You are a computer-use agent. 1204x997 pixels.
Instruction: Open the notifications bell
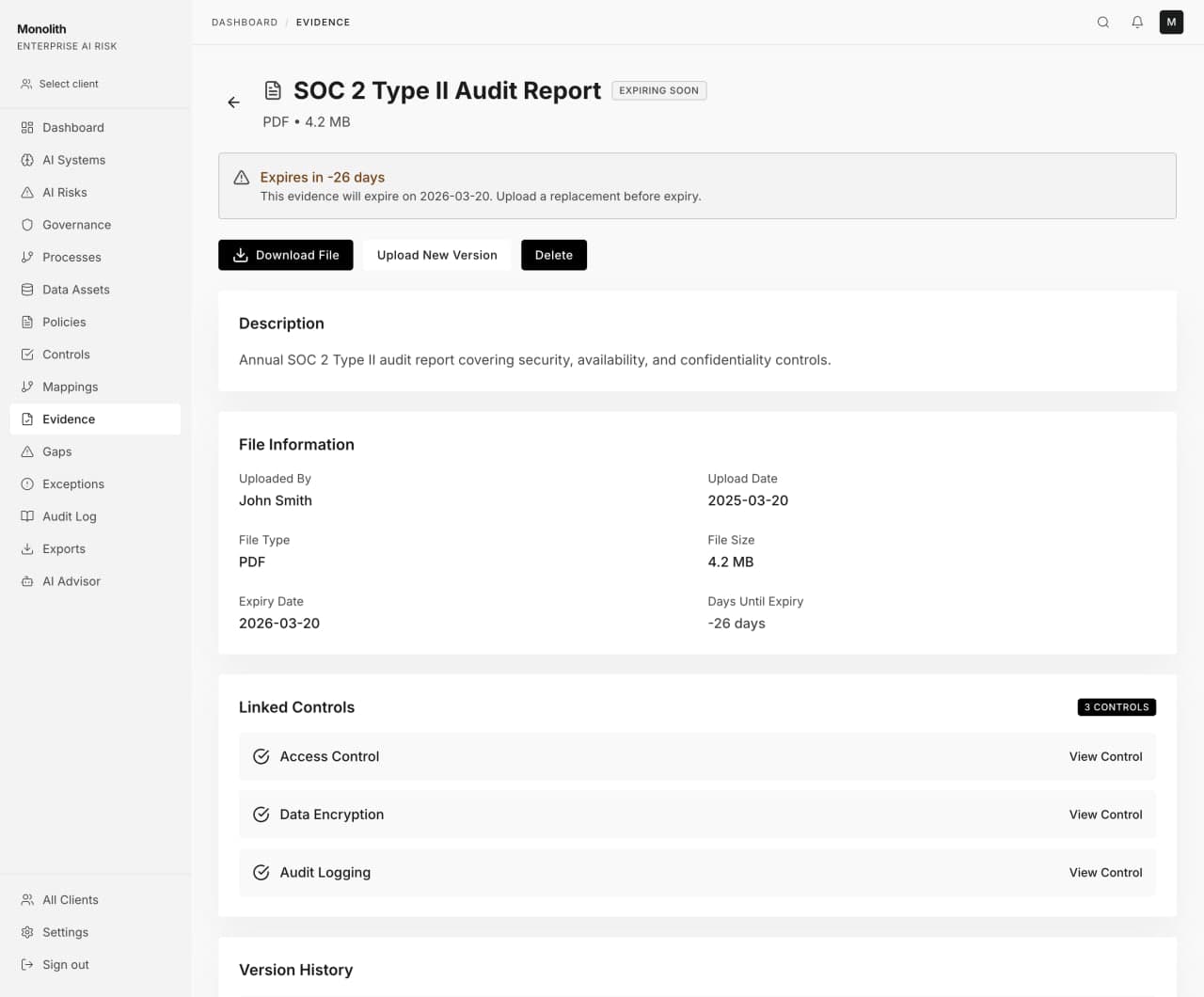click(1136, 22)
